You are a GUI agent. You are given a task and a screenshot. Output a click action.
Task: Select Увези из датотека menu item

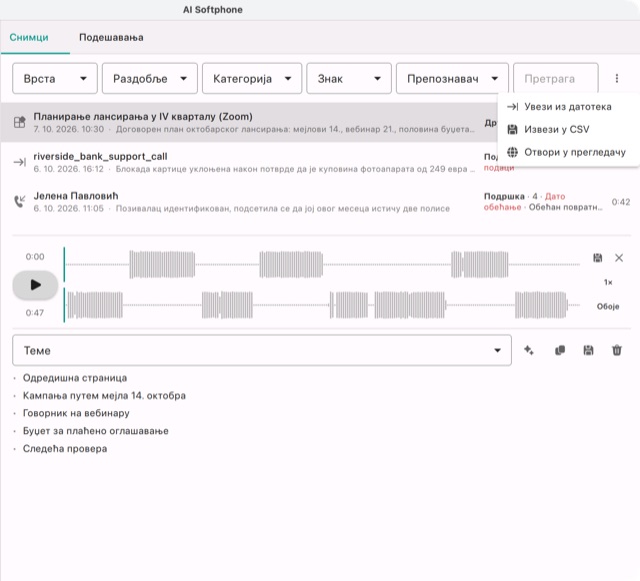(568, 107)
